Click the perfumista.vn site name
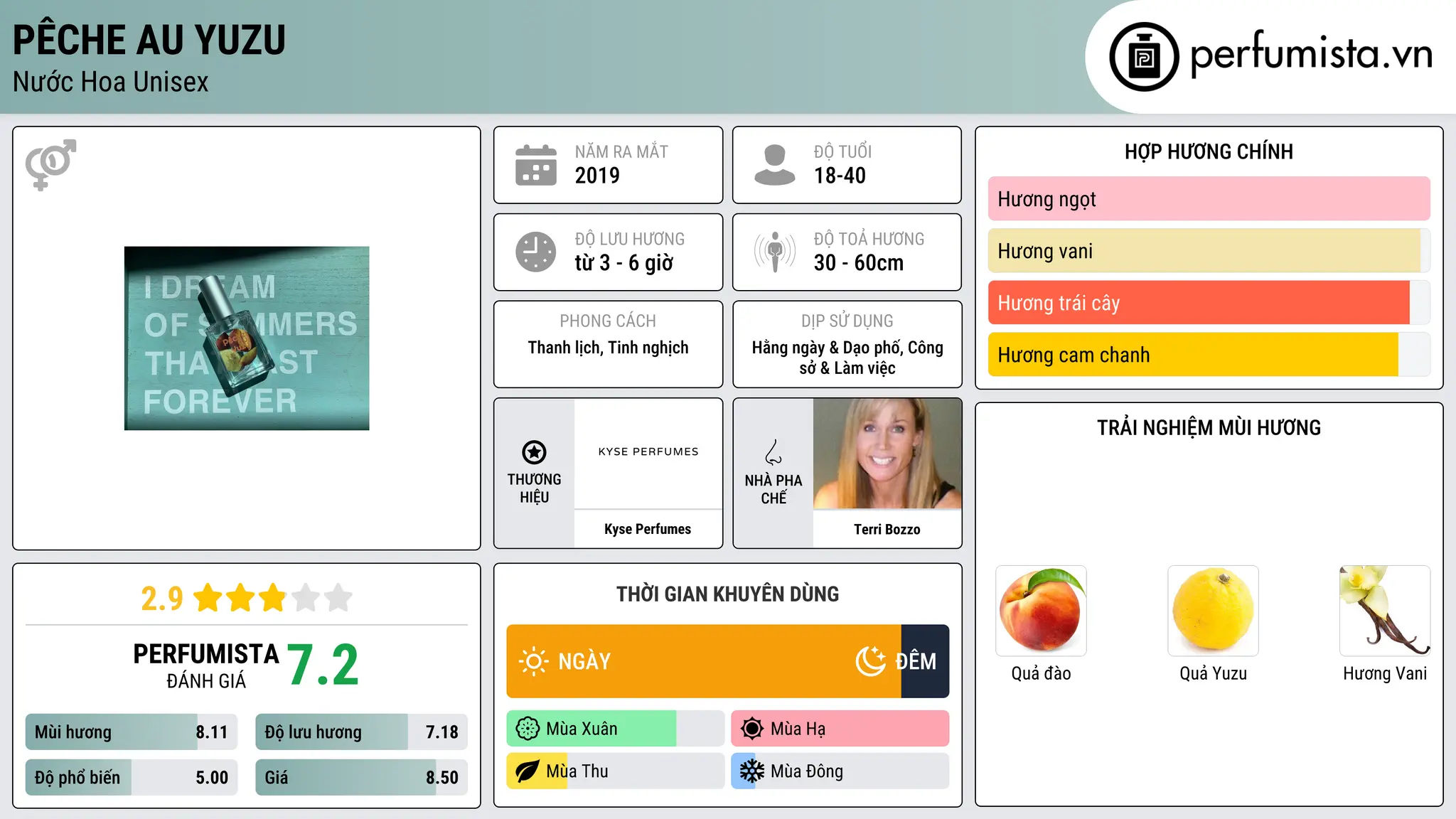1456x819 pixels. coord(1312,54)
